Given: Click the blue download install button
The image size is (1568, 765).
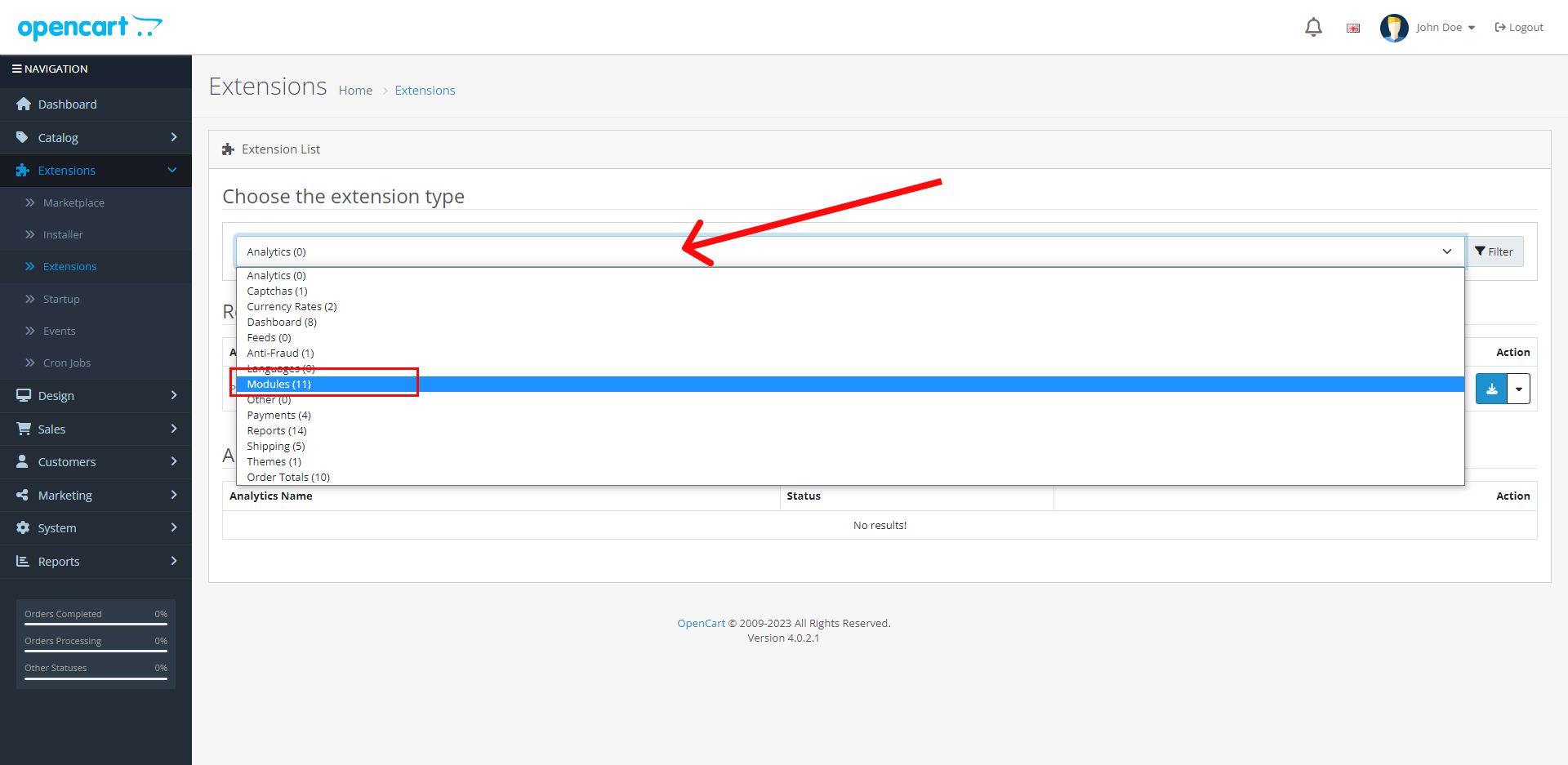Looking at the screenshot, I should (x=1491, y=389).
